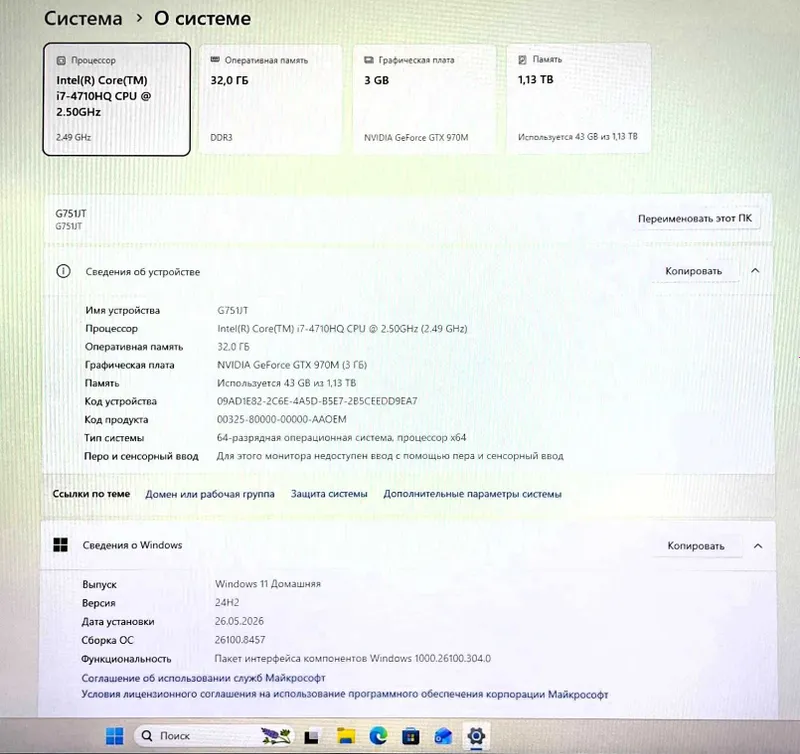The height and width of the screenshot is (754, 800).
Task: Open Microsoft Store taskbar icon
Action: 411,736
